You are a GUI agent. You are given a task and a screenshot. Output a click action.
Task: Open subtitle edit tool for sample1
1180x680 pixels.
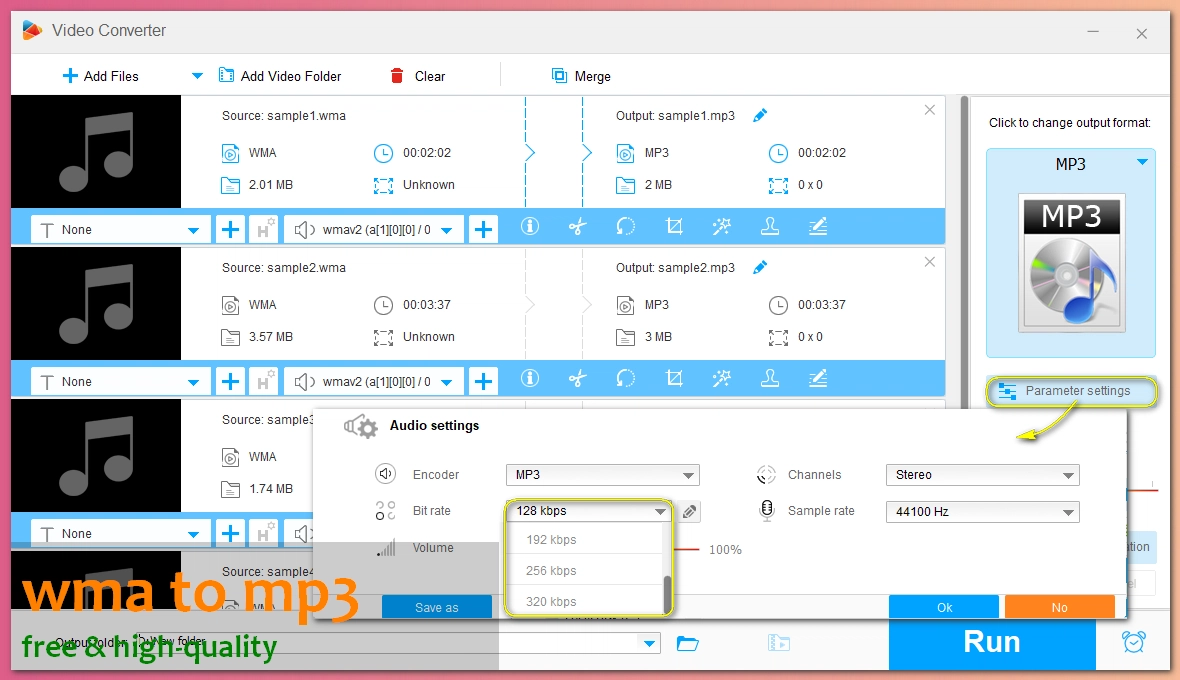pyautogui.click(x=818, y=226)
